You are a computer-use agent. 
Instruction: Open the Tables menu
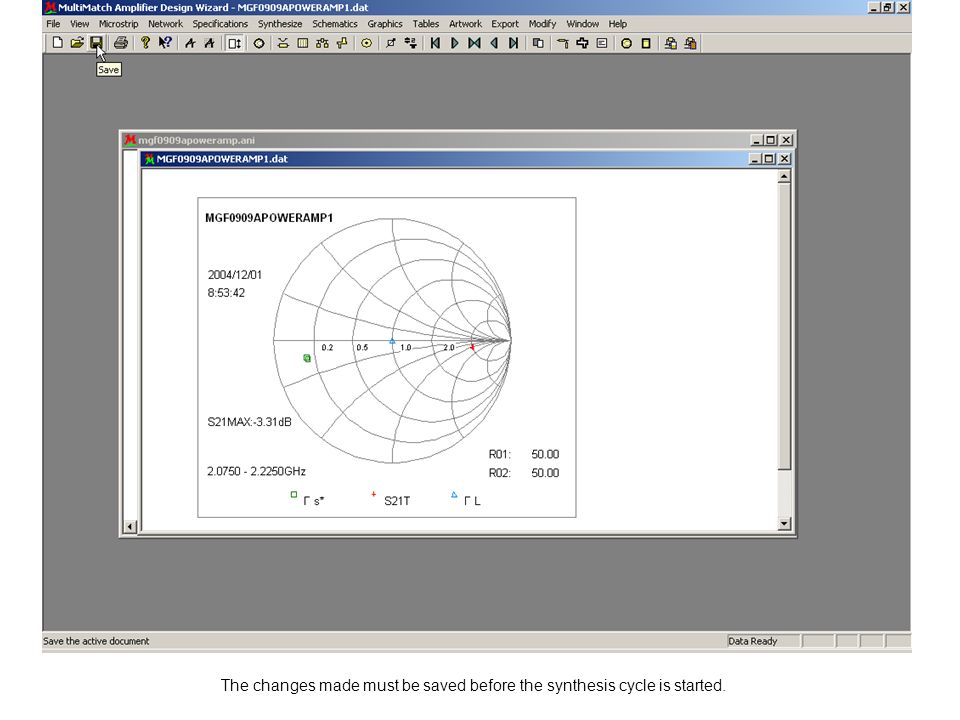point(426,24)
